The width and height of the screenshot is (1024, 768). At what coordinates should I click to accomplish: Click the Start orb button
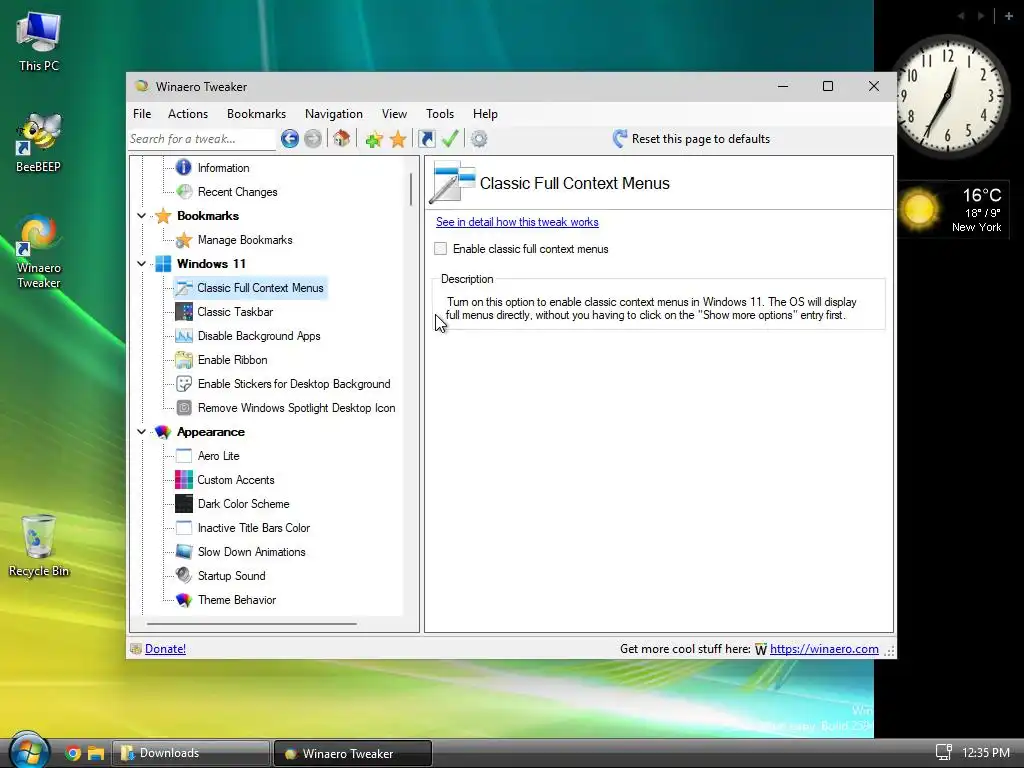tap(28, 750)
